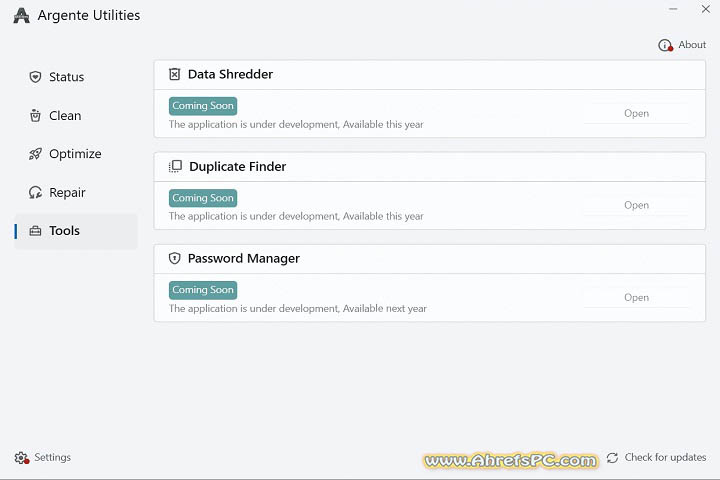Click Coming Soon badge under Password Manager
This screenshot has height=480, width=720.
tap(203, 290)
